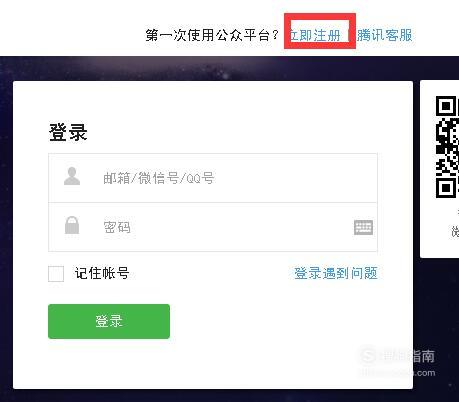Screen dimensions: 459x402
Task: Open the 登录遇到问题 help link
Action: pos(336,273)
